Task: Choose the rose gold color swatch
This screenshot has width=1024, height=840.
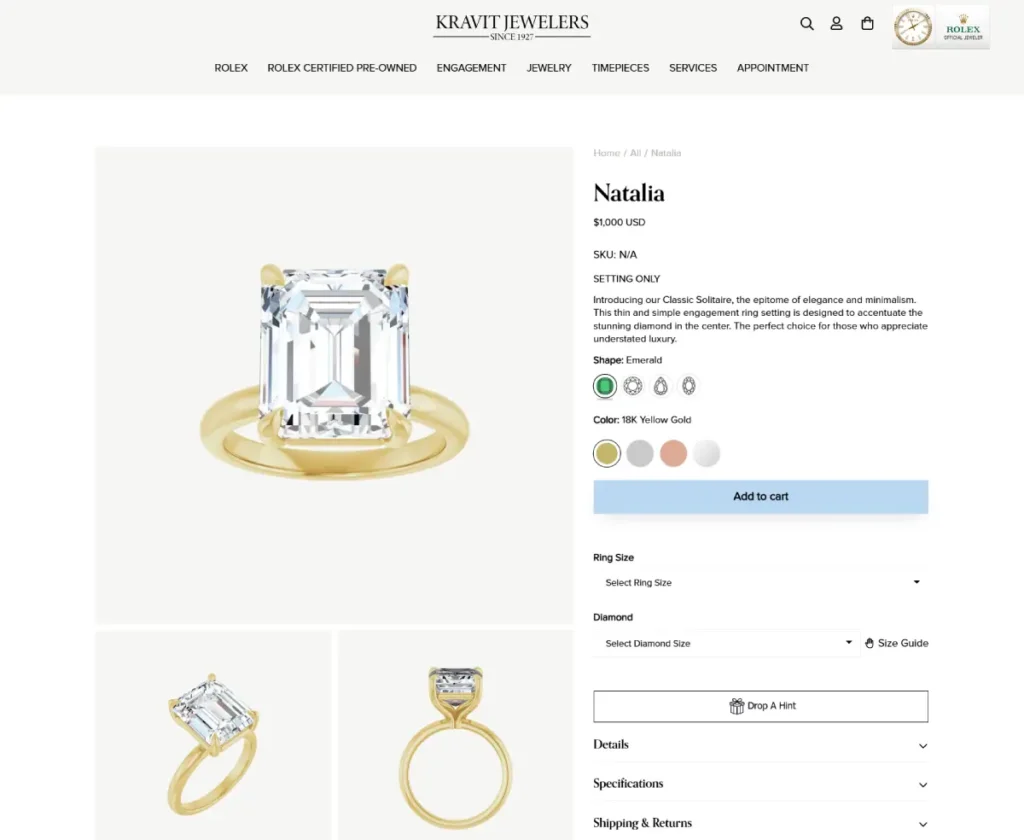Action: tap(673, 454)
